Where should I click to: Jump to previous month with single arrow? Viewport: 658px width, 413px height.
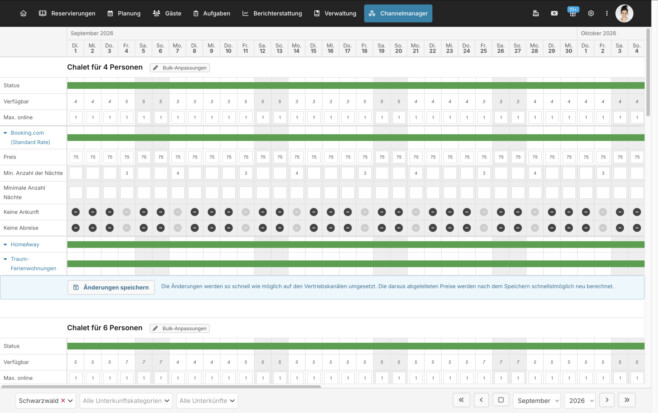click(x=481, y=400)
